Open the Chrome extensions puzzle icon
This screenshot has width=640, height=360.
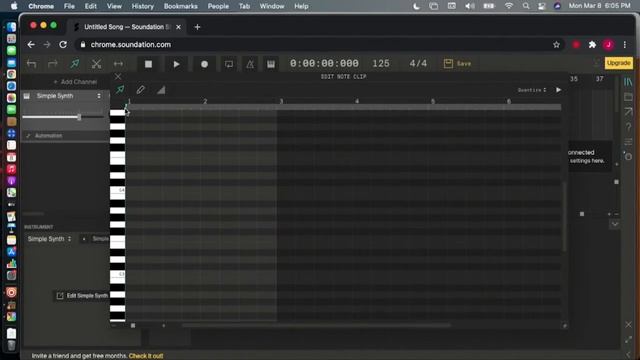point(592,45)
